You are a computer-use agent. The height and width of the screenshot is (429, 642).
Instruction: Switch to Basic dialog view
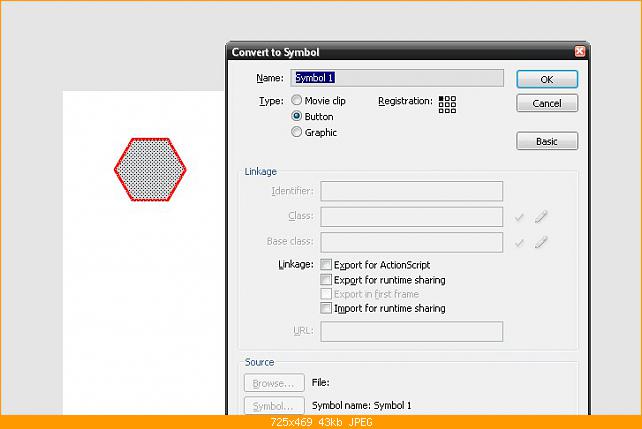[x=547, y=141]
